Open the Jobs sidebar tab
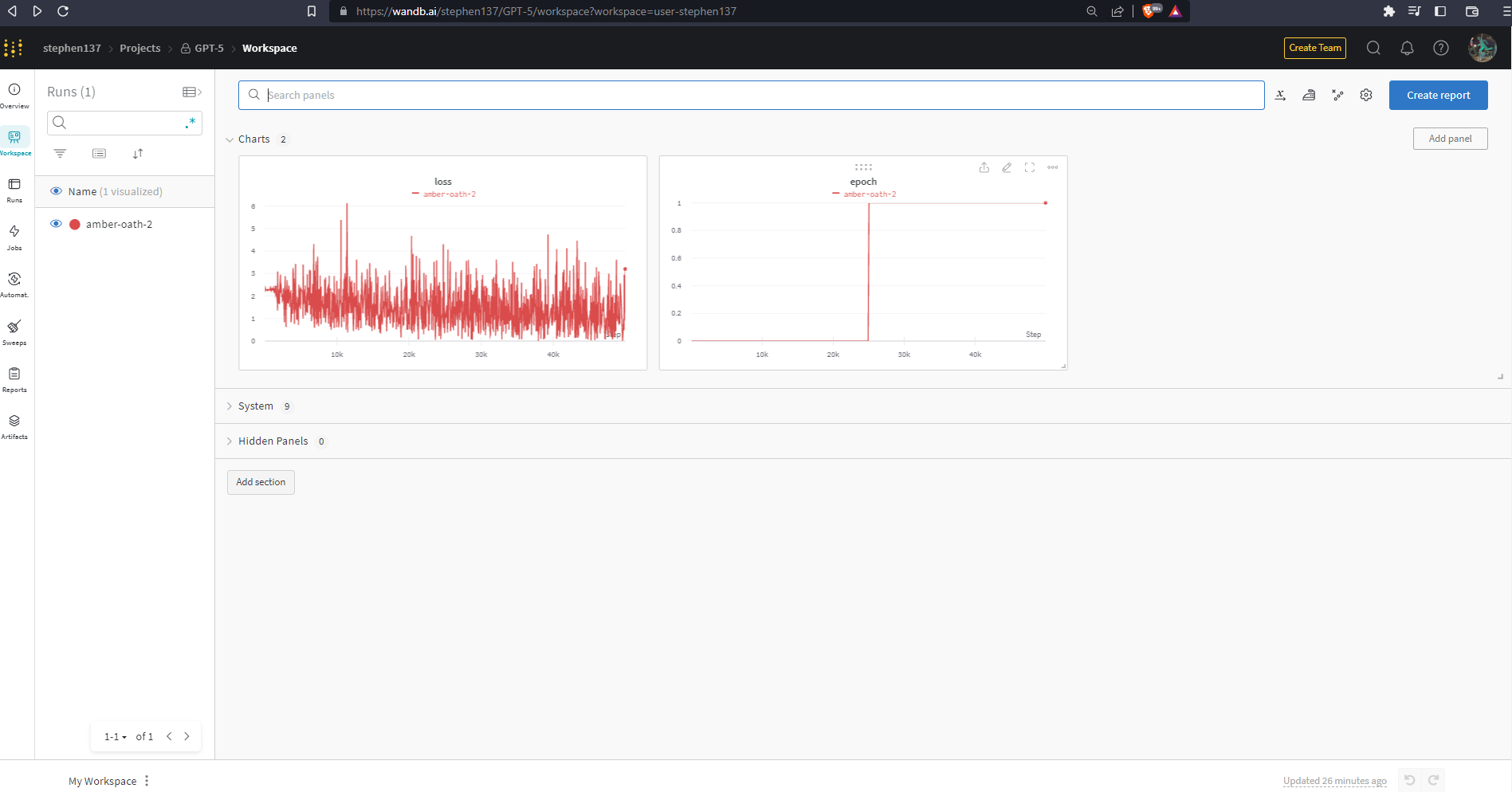Image resolution: width=1512 pixels, height=792 pixels. point(14,237)
